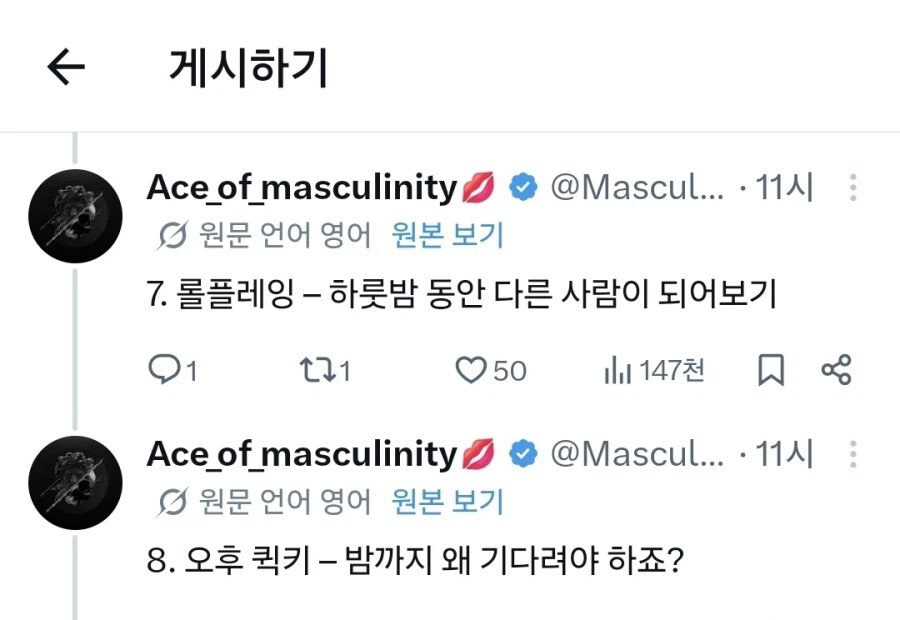Open more options on second post
The width and height of the screenshot is (900, 620).
(x=853, y=454)
